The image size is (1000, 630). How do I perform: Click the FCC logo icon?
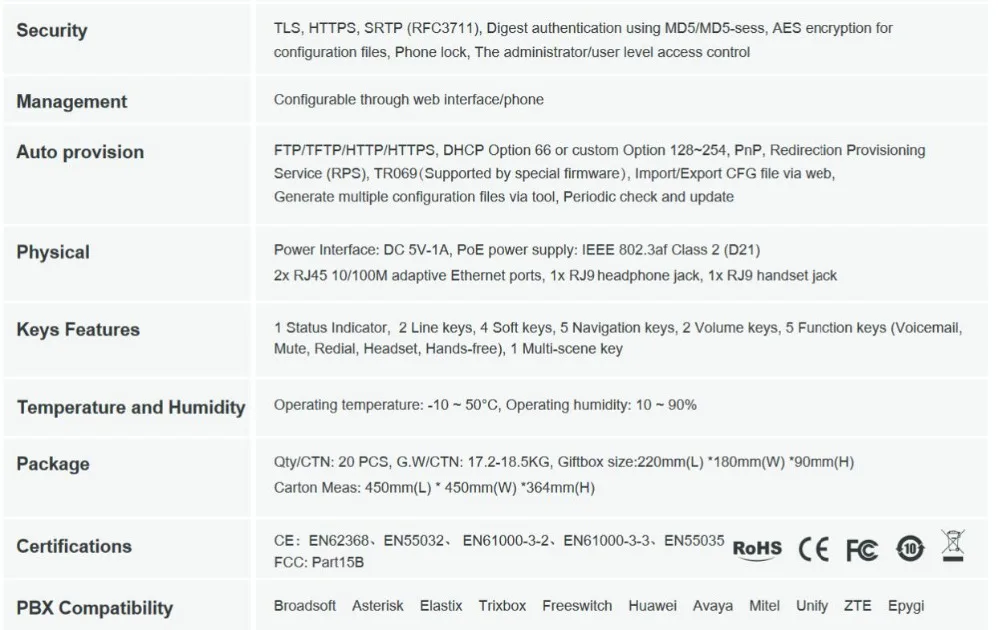click(862, 550)
